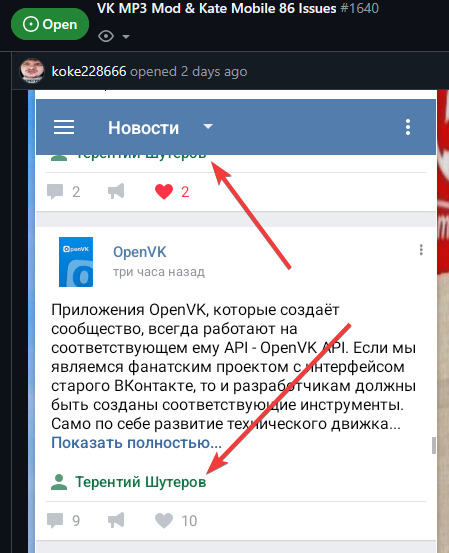This screenshot has width=449, height=553.
Task: Click the green Open issue status badge
Action: click(50, 24)
